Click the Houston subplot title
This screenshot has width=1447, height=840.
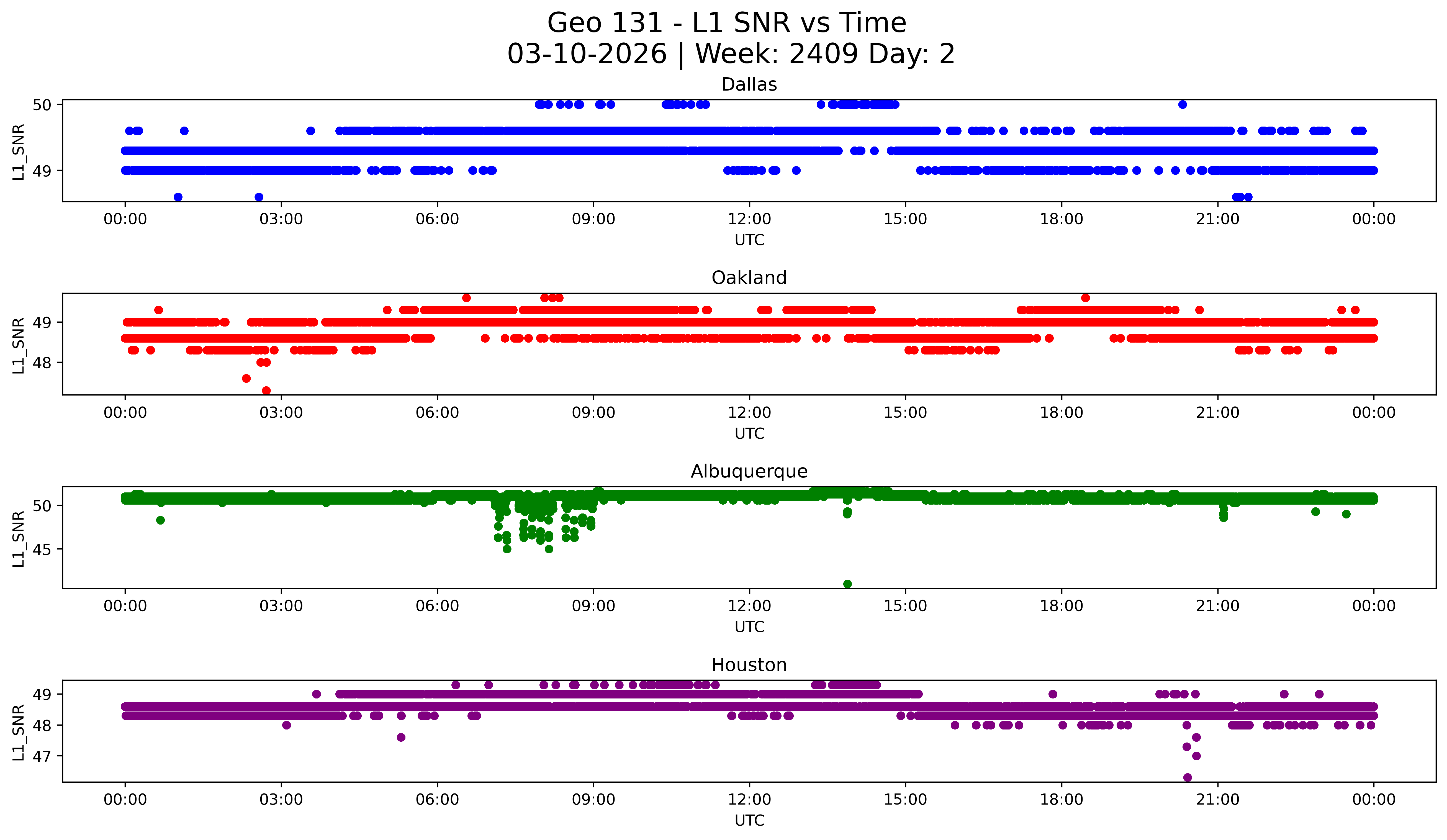point(749,665)
